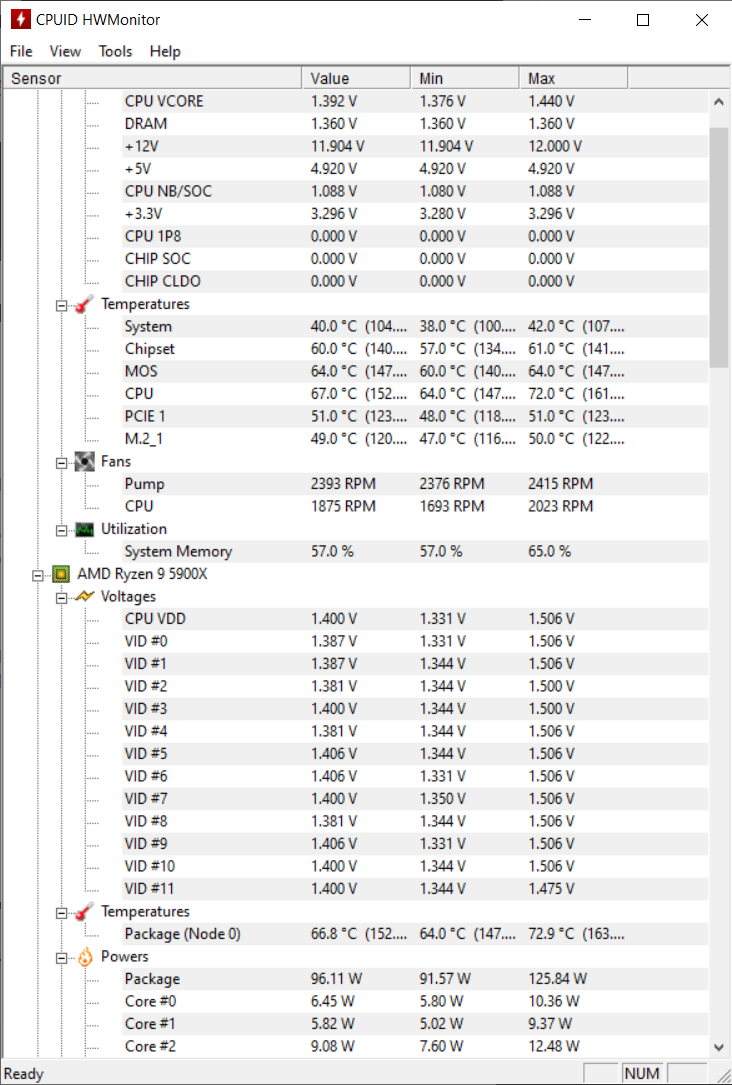The width and height of the screenshot is (732, 1085).
Task: Select the +5V row
Action: 414,169
